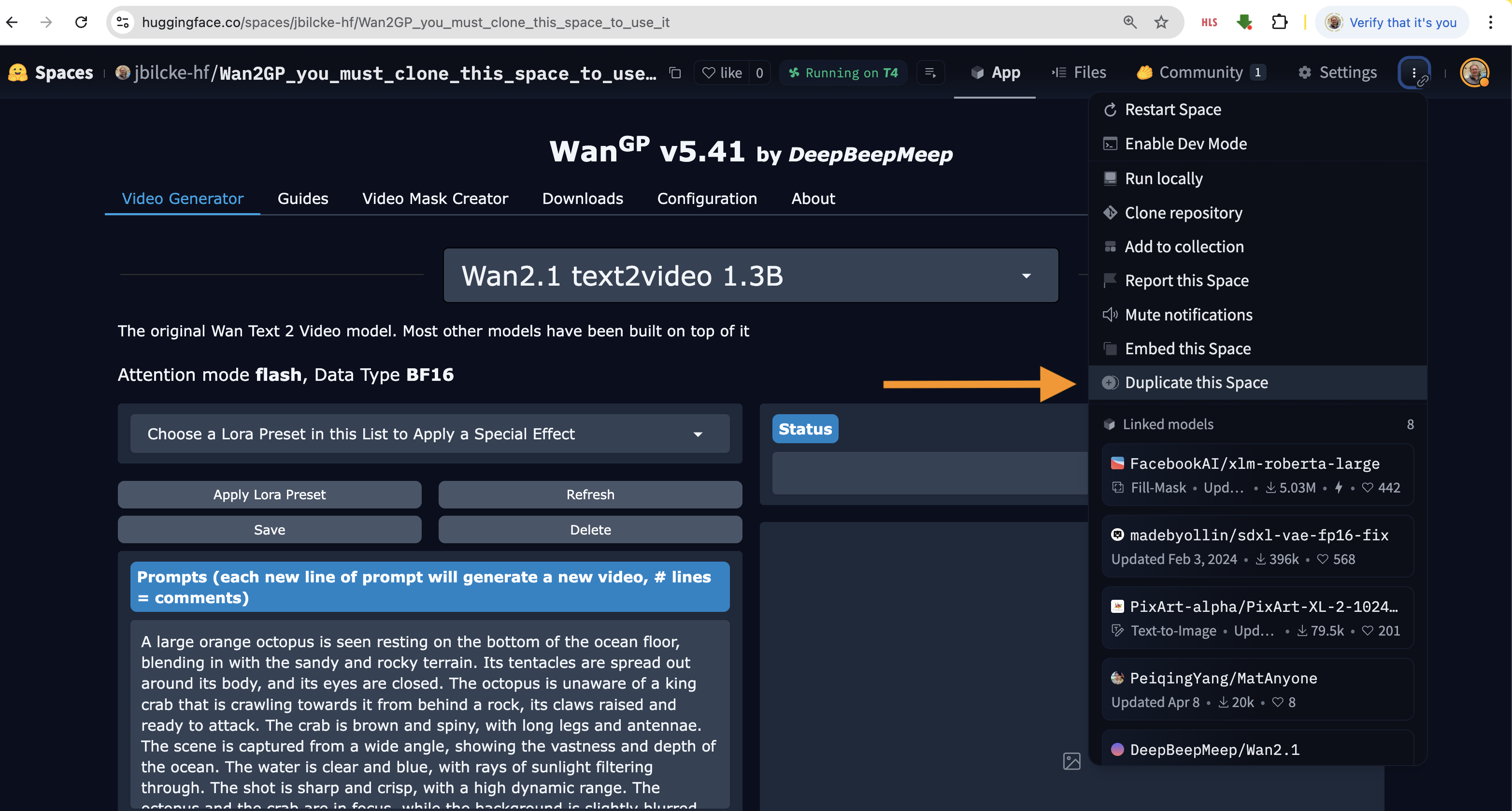Like this Space with heart button
The image size is (1512, 811).
click(x=722, y=73)
